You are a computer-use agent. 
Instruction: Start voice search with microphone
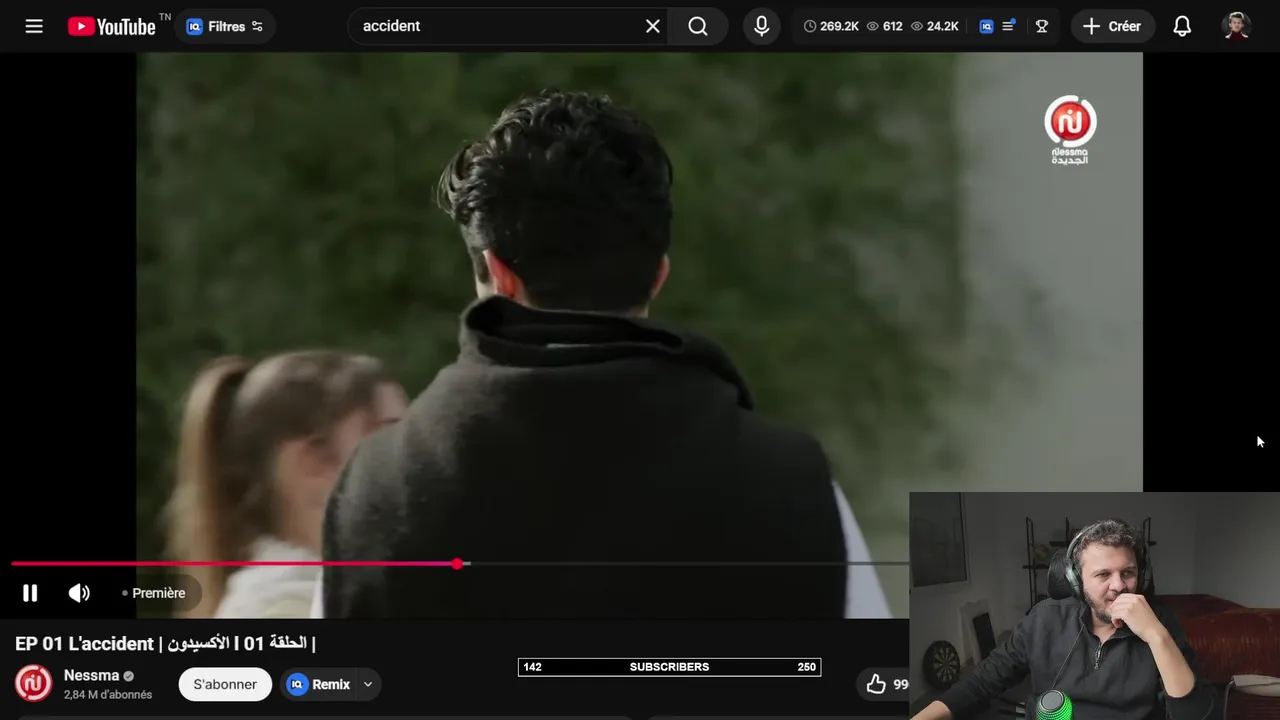pyautogui.click(x=762, y=26)
